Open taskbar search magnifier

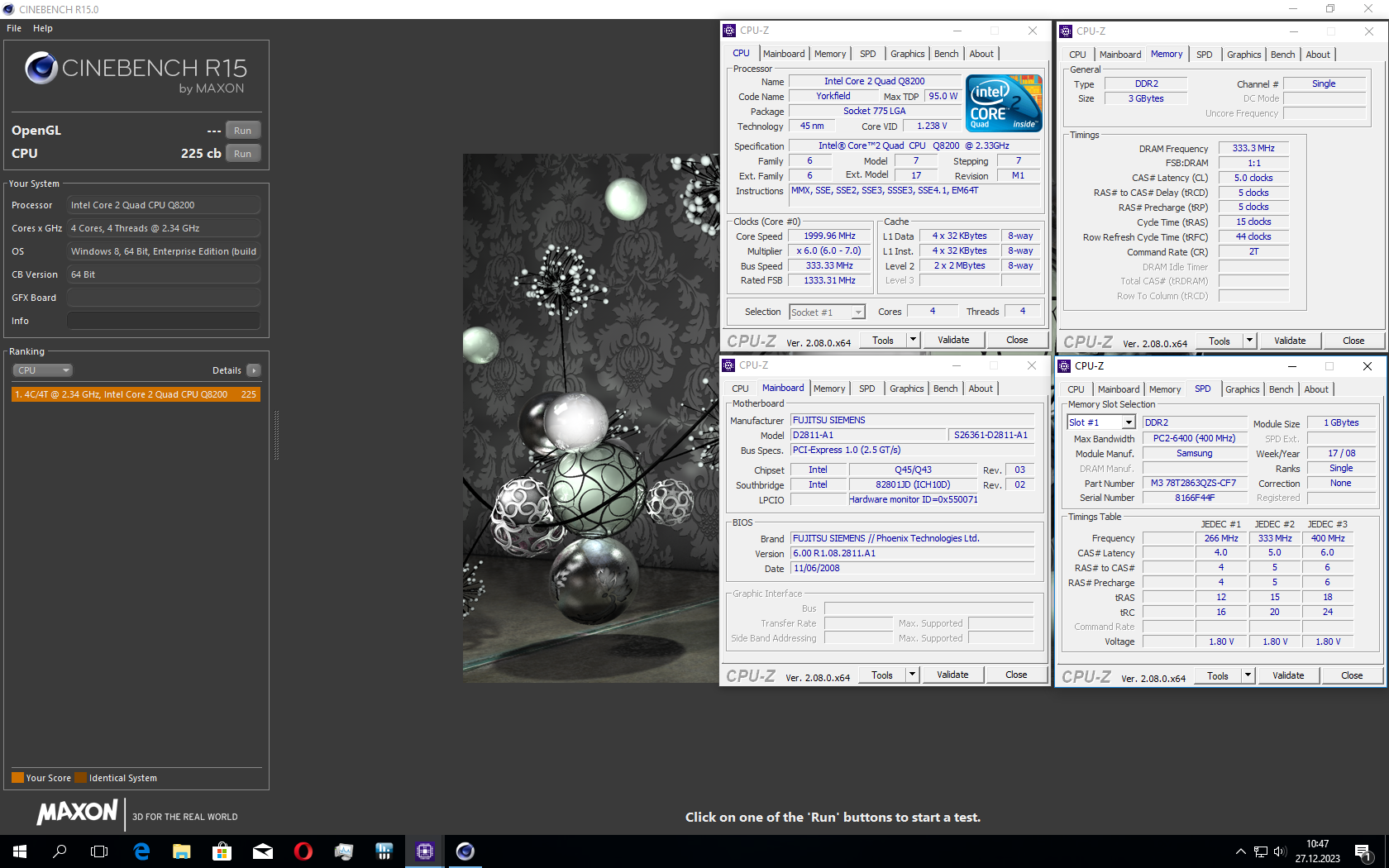tap(60, 851)
